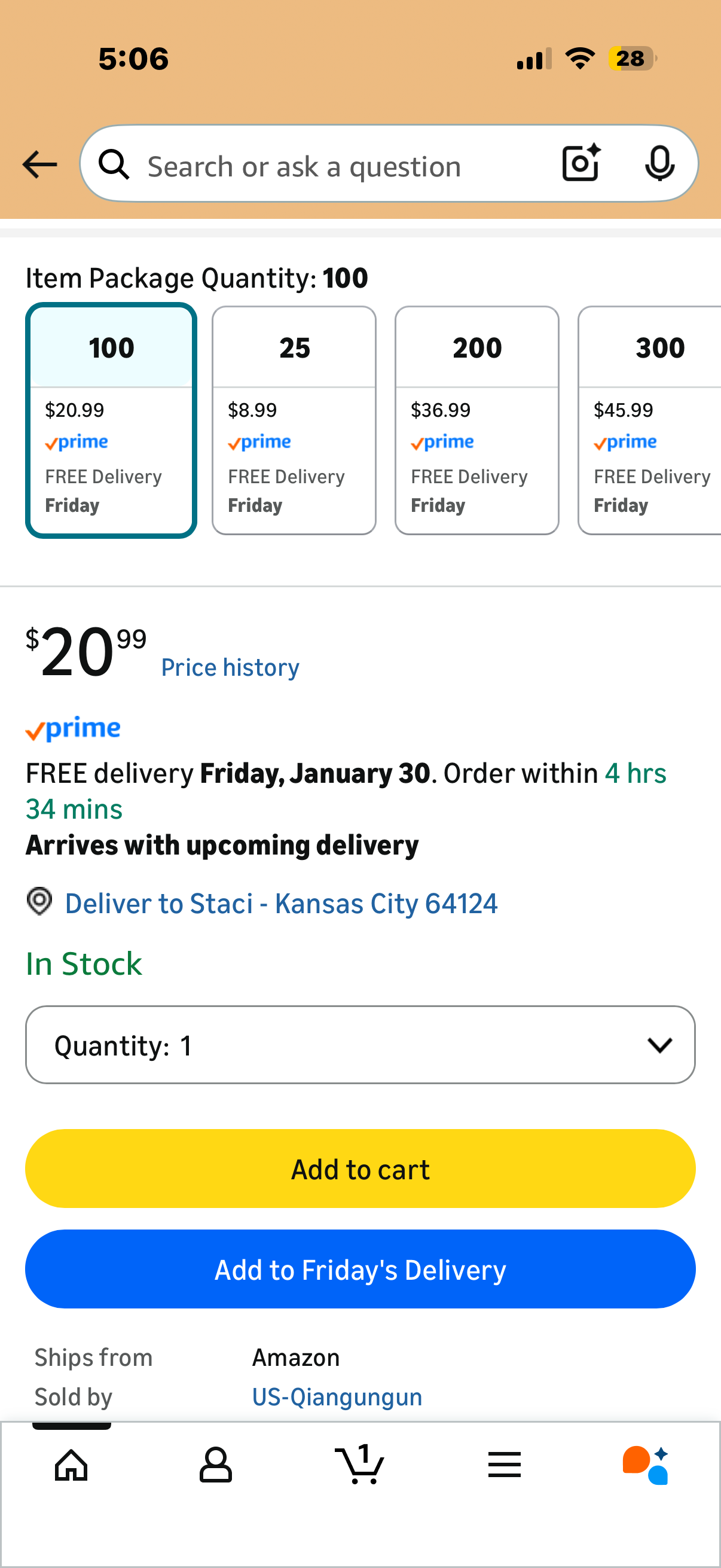Expand the Quantity dropdown
The width and height of the screenshot is (721, 1568).
point(360,1045)
